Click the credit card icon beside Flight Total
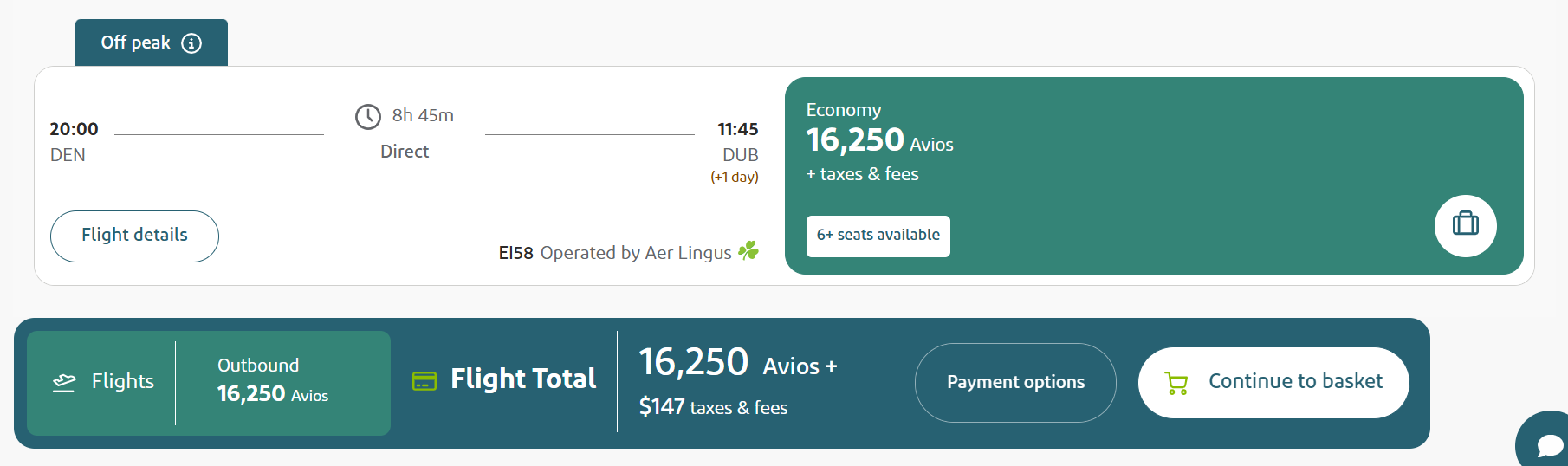Viewport: 1568px width, 466px height. coord(424,381)
